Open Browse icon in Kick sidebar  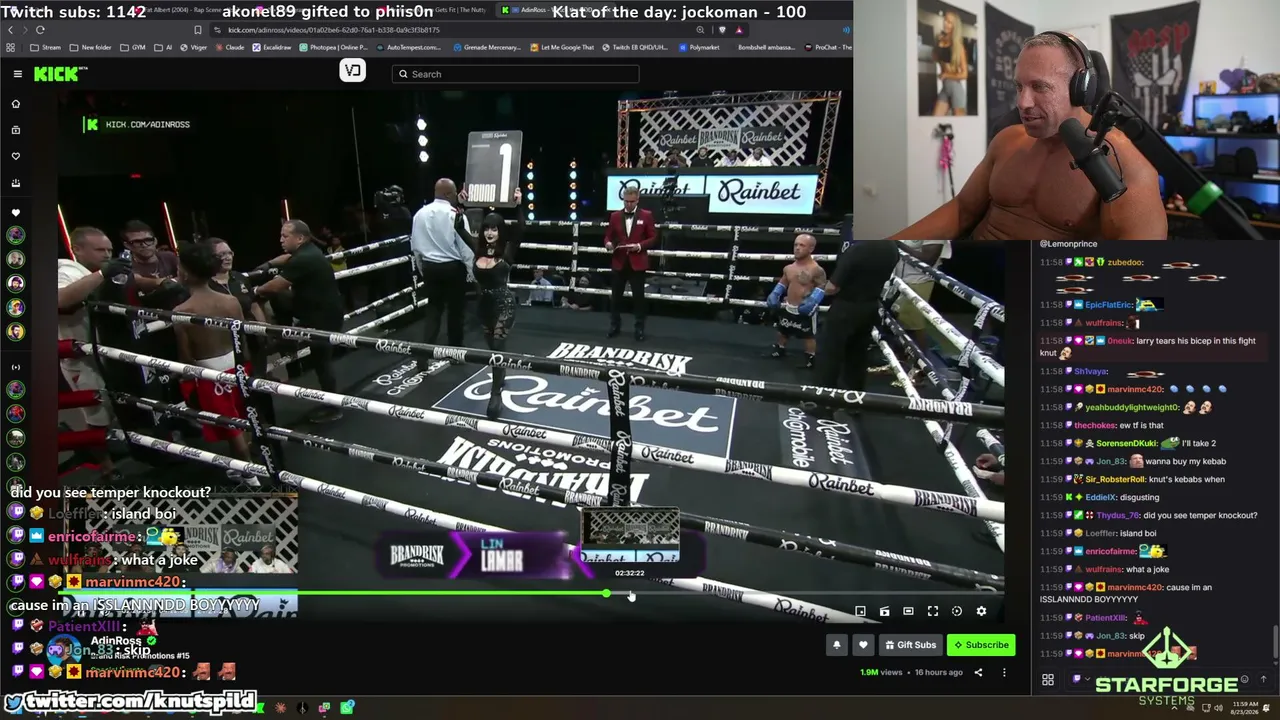click(x=16, y=130)
